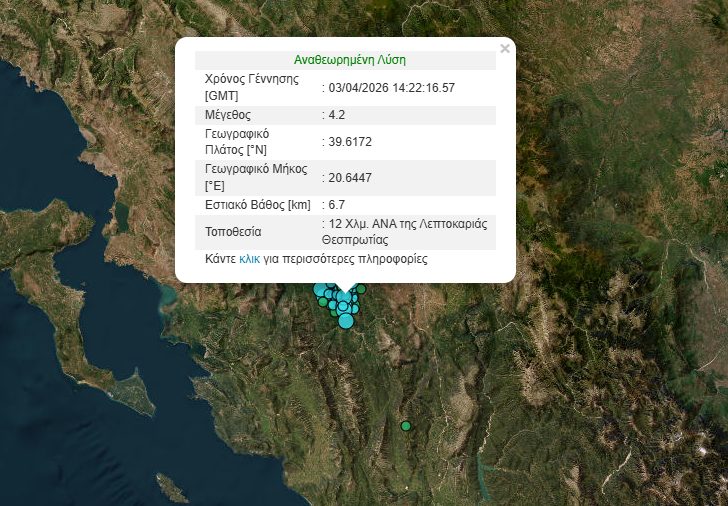This screenshot has height=506, width=728.
Task: Select the largest cyan marker below the cluster
Action: 346,321
